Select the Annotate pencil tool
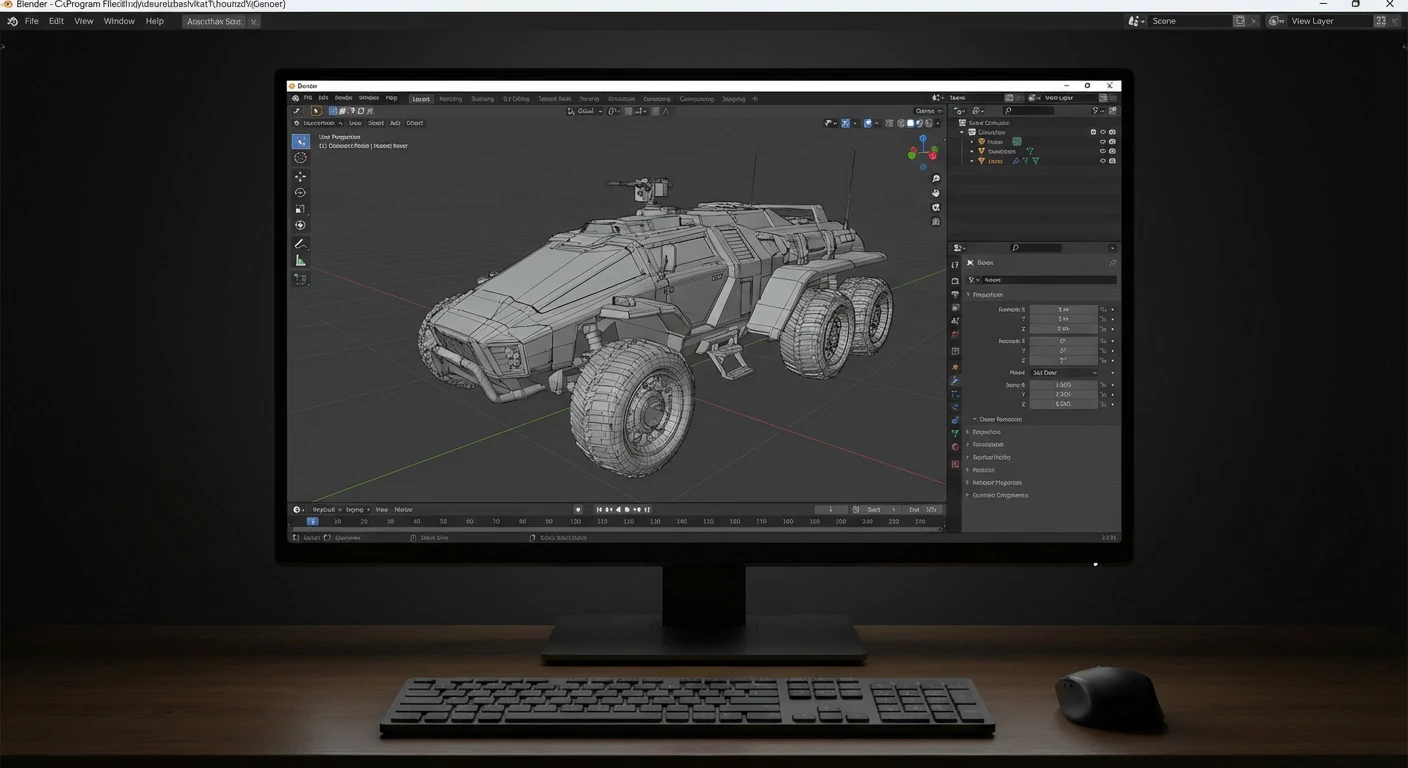The image size is (1408, 768). click(300, 244)
